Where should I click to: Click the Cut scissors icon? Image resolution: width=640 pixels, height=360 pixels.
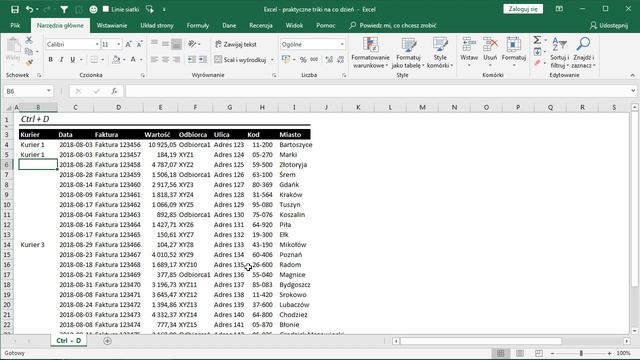click(29, 40)
